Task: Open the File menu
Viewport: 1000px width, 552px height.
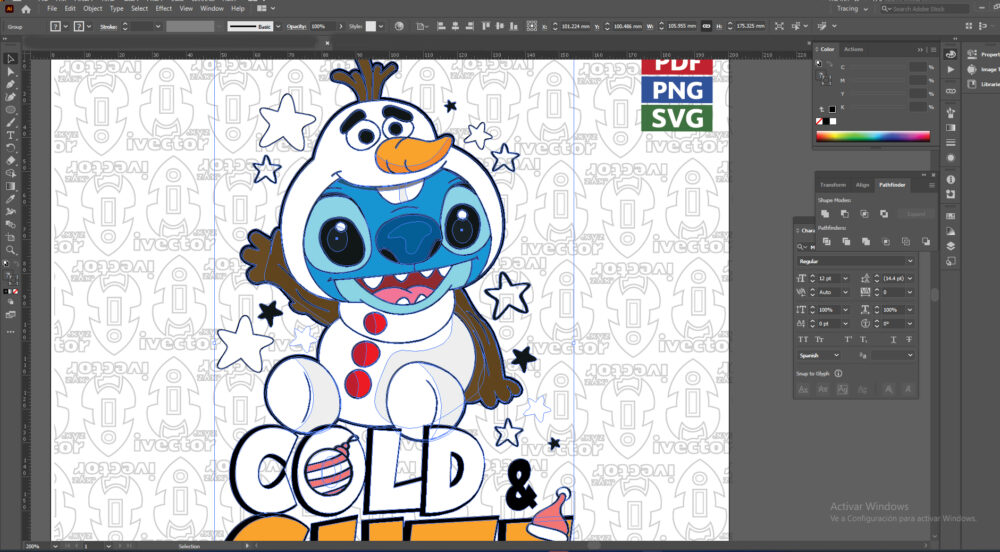Action: coord(52,9)
